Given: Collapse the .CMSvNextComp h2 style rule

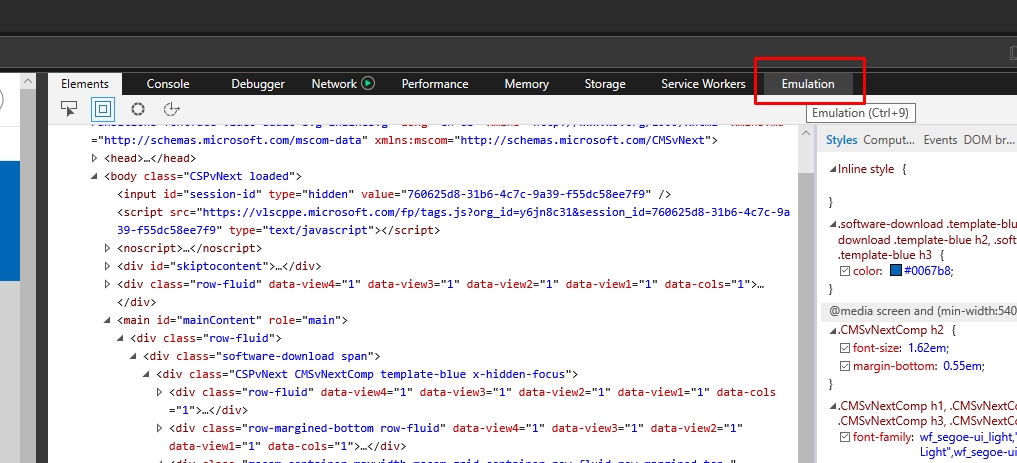Looking at the screenshot, I should [833, 330].
